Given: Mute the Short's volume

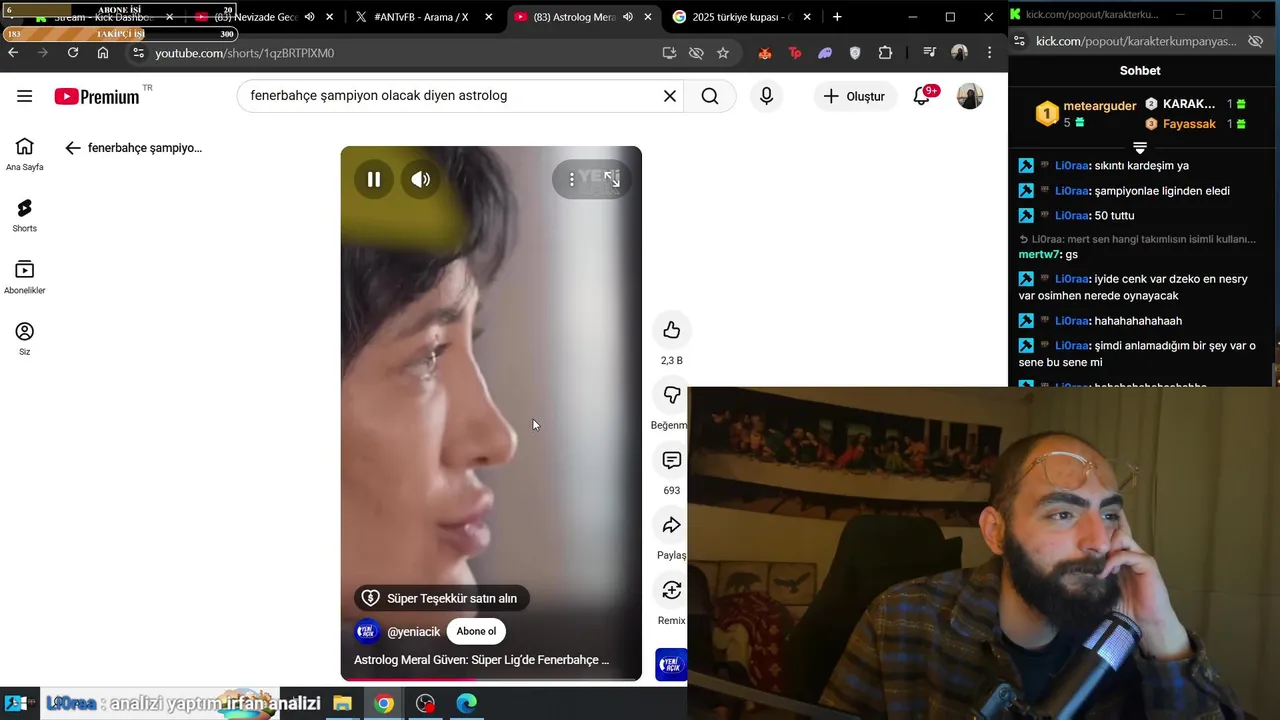Looking at the screenshot, I should (421, 179).
